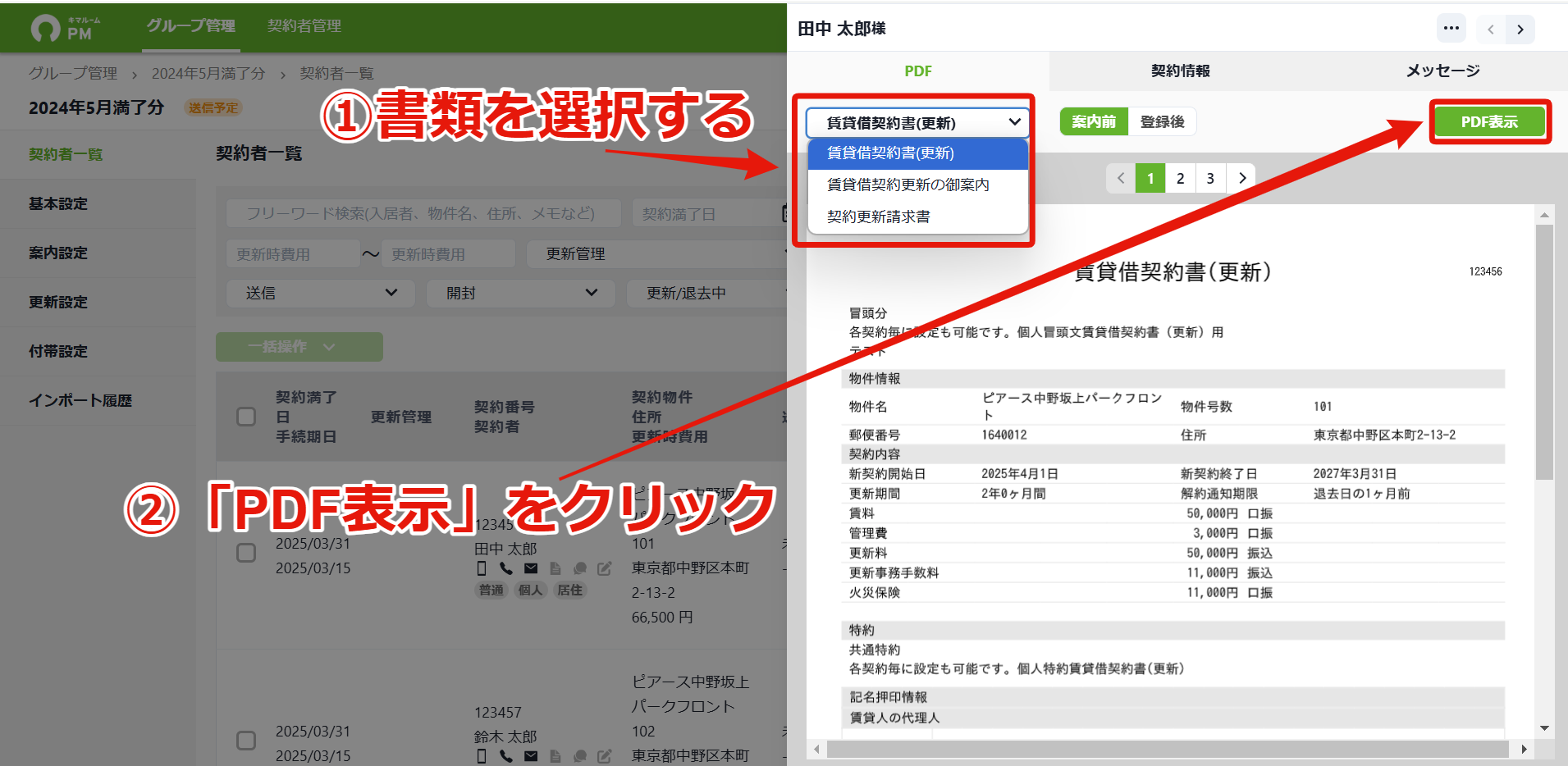Focus the 契約満了日 date field
The image size is (1568, 766).
coord(710,213)
